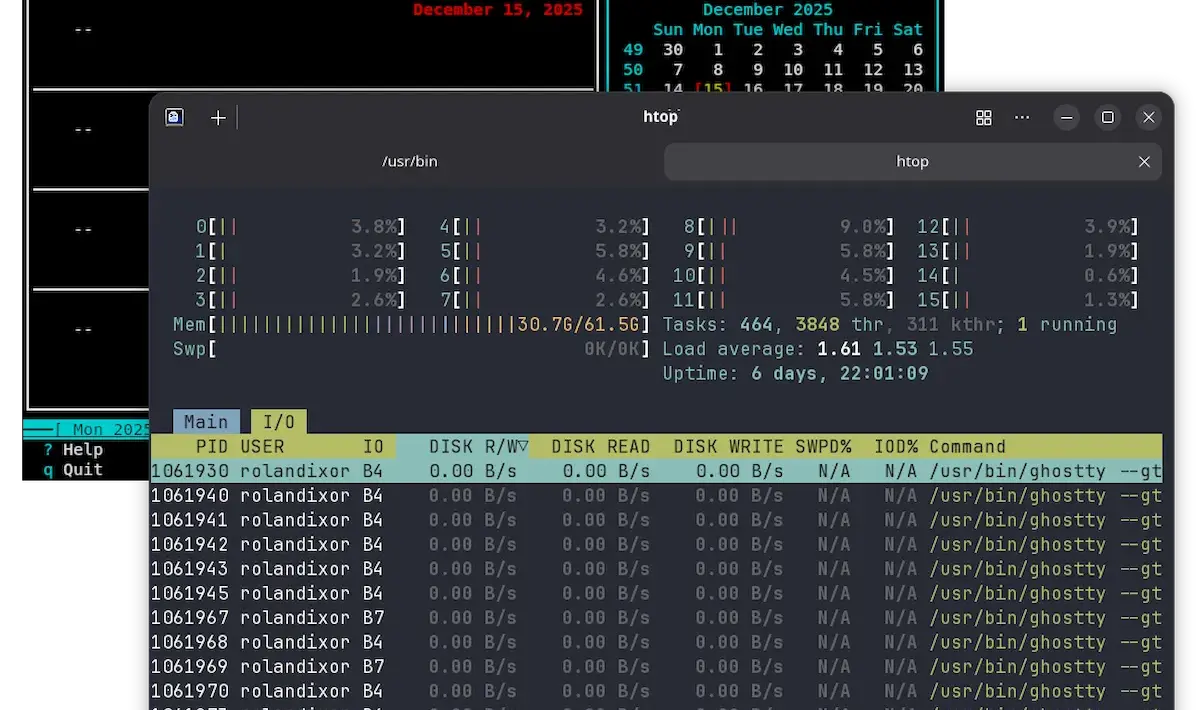The height and width of the screenshot is (710, 1200).
Task: Click the Mon 2025 status bar label
Action: pyautogui.click(x=110, y=430)
